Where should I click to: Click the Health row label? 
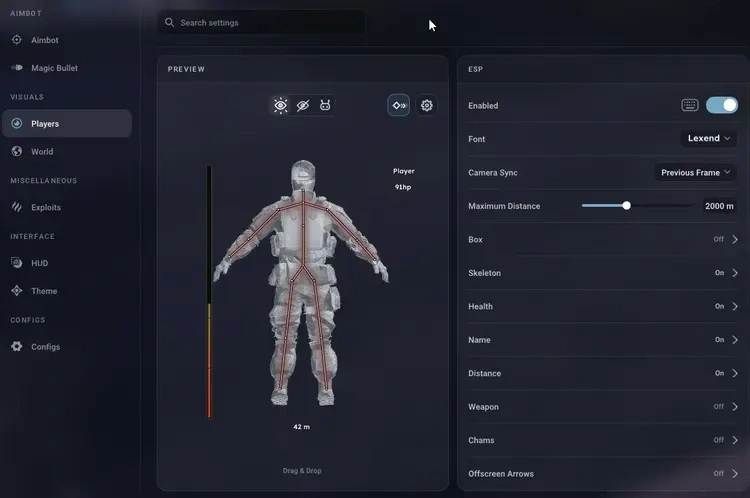[x=480, y=306]
